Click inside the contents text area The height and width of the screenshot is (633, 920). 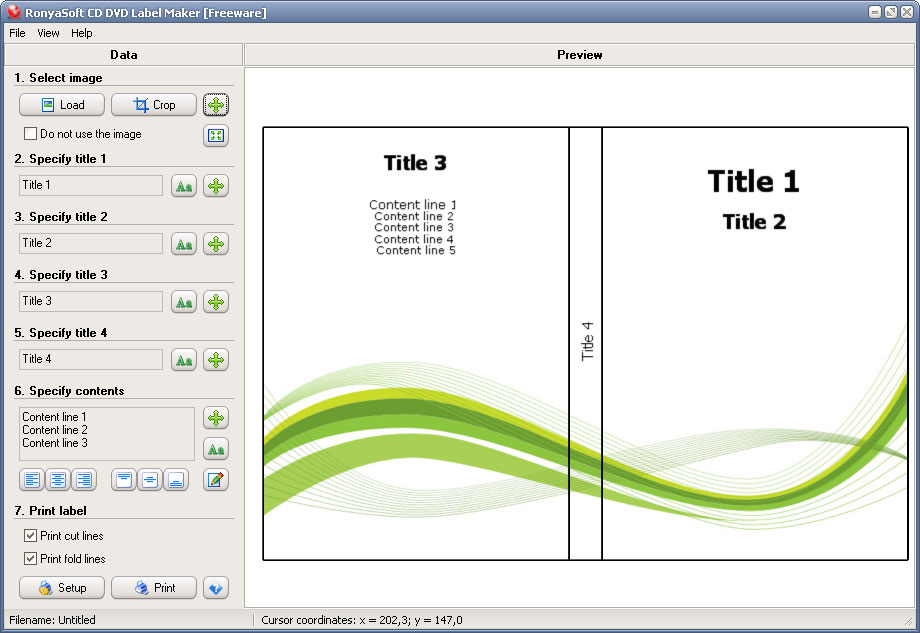coord(107,433)
